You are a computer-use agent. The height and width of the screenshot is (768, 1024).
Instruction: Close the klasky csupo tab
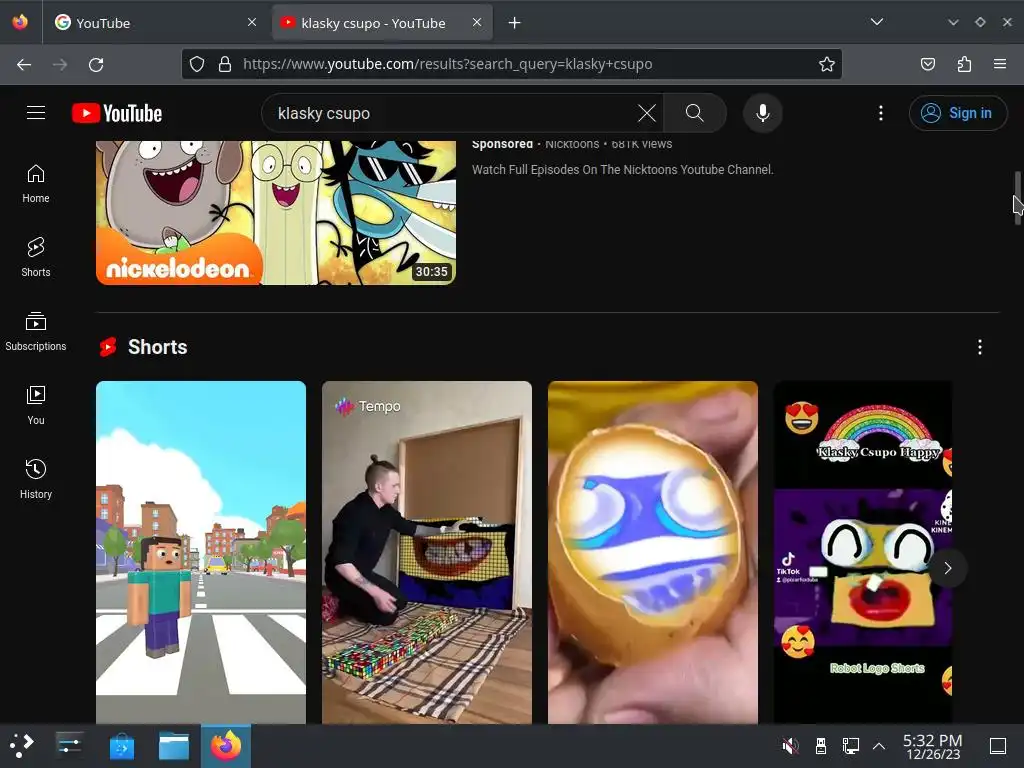[477, 22]
